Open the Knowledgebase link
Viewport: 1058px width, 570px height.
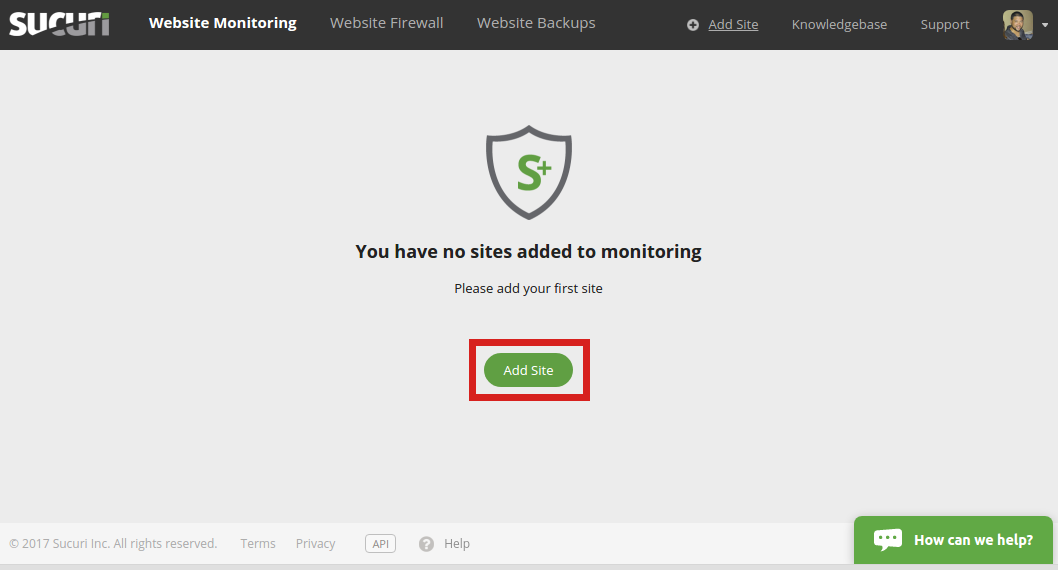coord(839,25)
